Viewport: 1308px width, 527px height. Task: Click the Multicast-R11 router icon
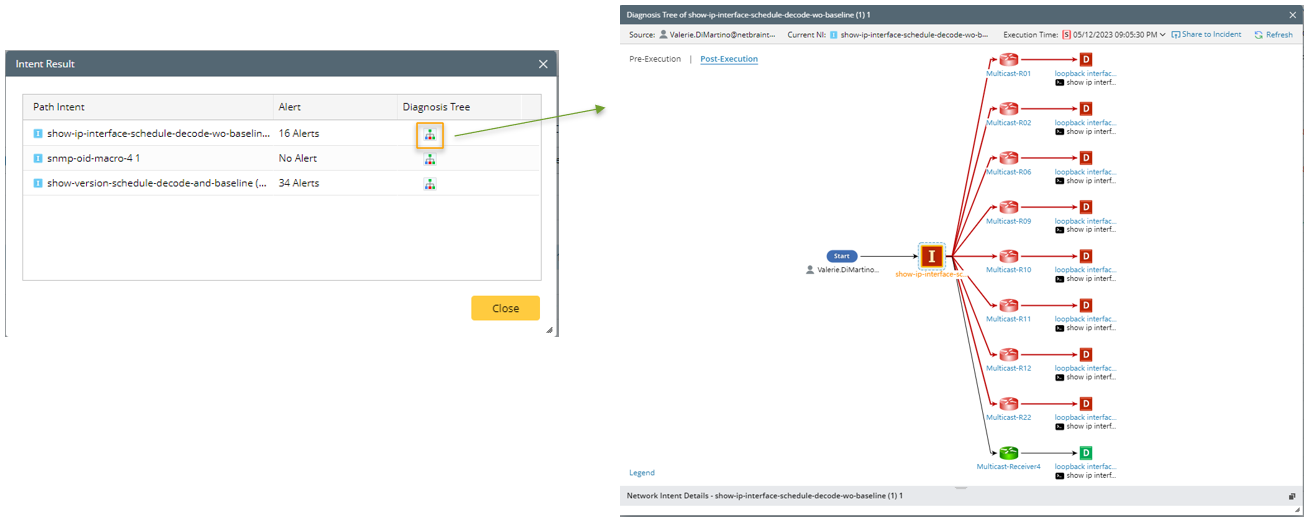[1008, 305]
